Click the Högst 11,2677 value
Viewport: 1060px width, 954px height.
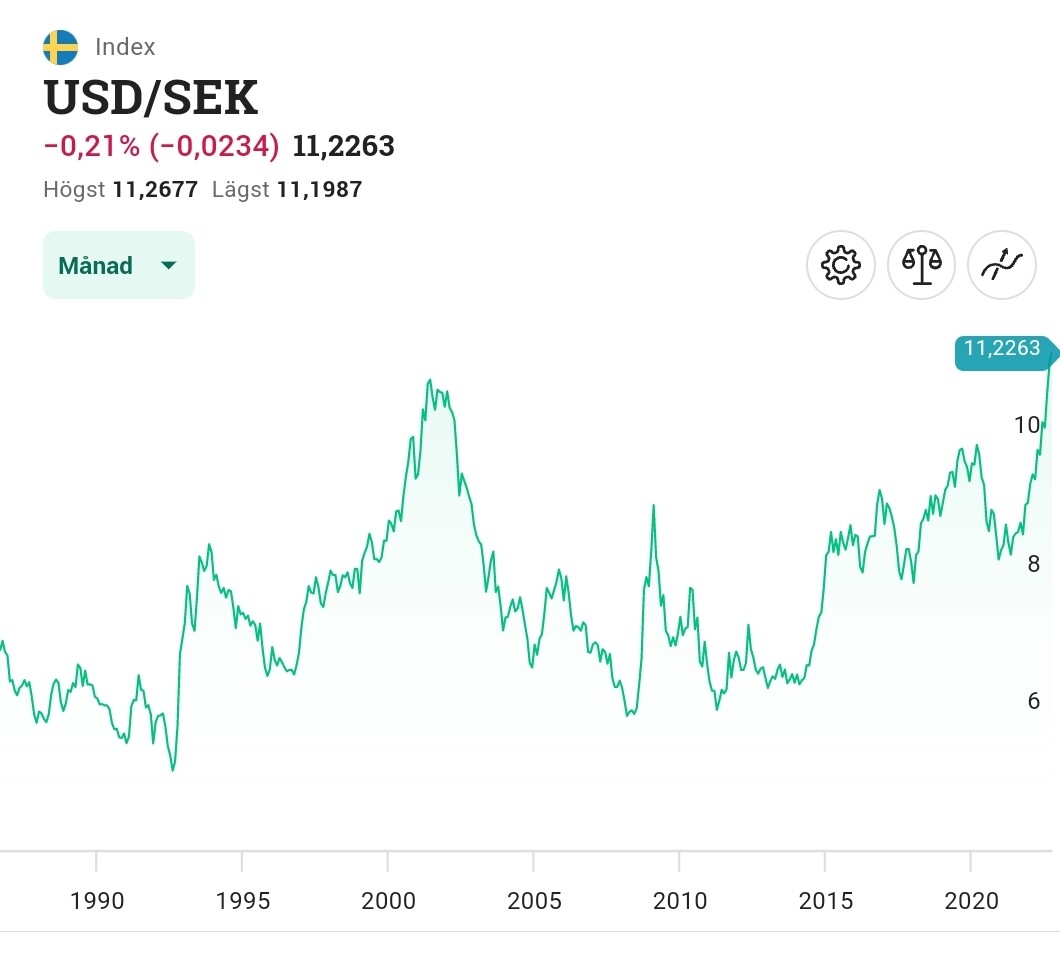tap(155, 189)
